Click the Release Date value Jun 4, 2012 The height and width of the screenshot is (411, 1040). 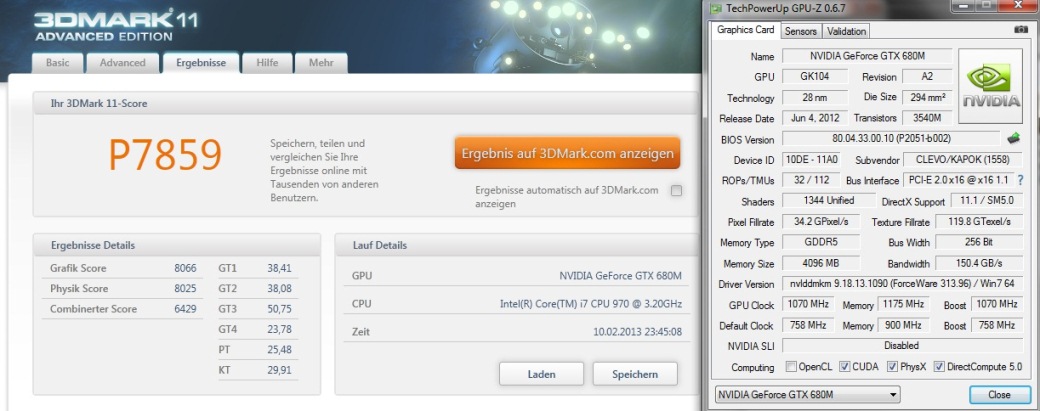point(814,118)
